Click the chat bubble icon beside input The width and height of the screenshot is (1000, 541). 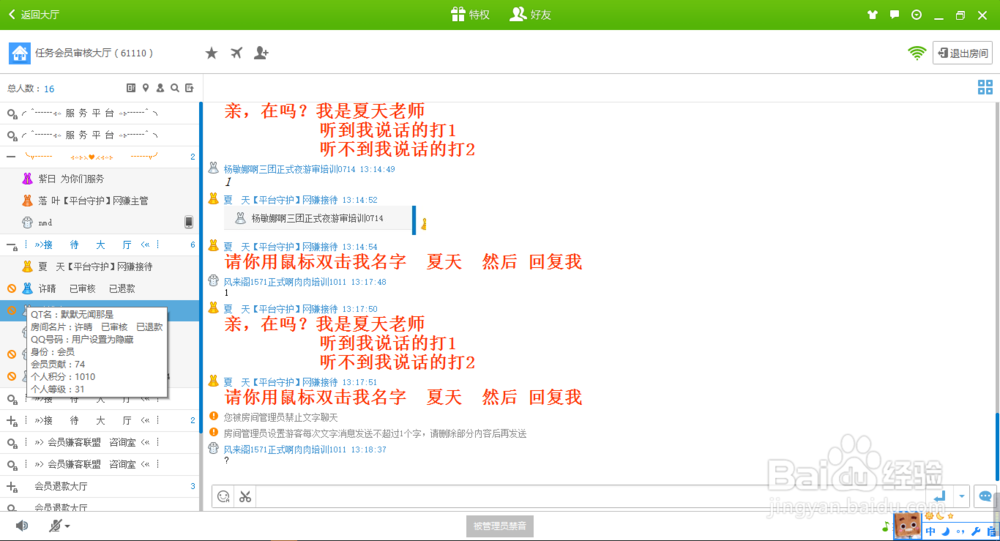pos(985,496)
